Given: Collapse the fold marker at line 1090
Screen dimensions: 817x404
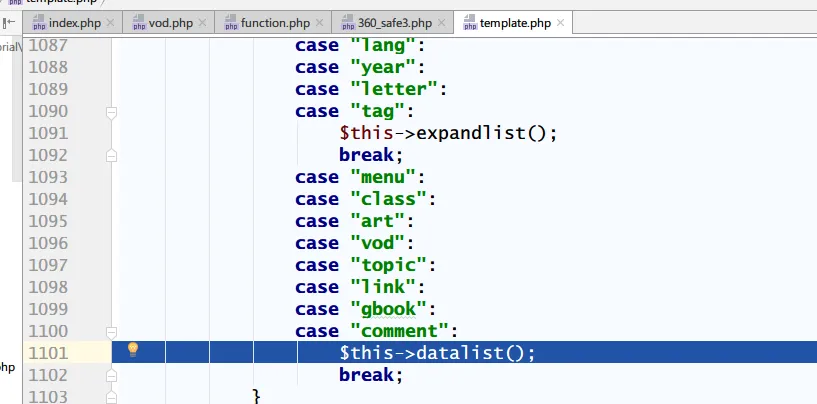Looking at the screenshot, I should pyautogui.click(x=112, y=111).
